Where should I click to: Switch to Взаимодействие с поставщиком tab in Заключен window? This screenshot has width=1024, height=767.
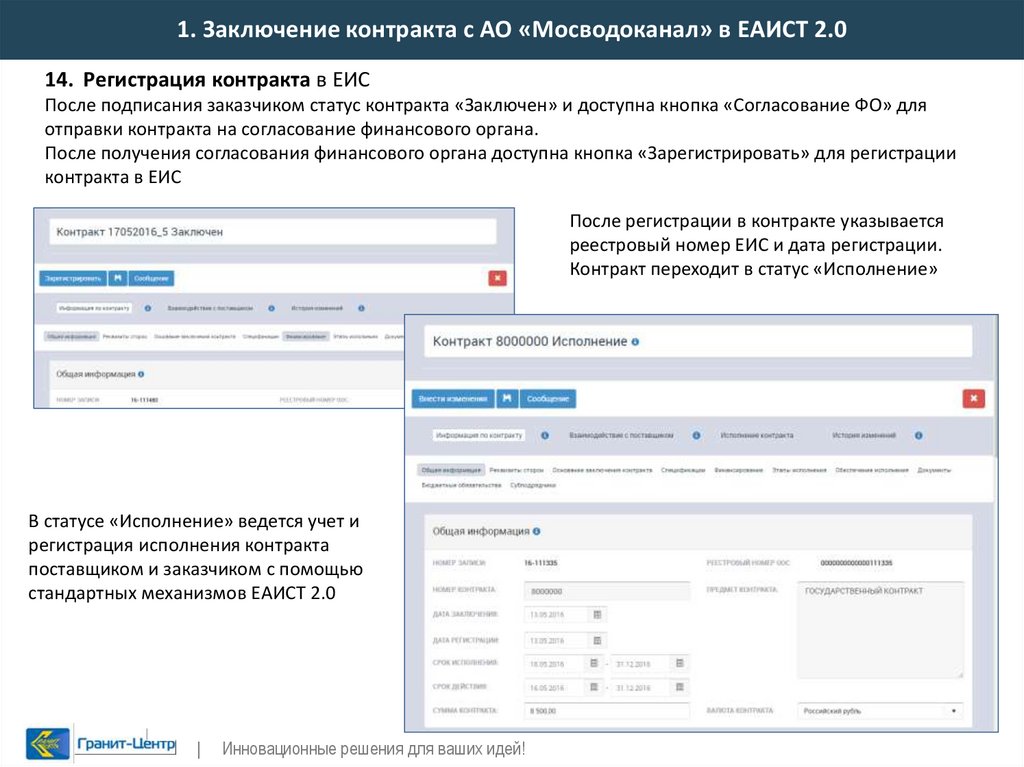[x=210, y=308]
